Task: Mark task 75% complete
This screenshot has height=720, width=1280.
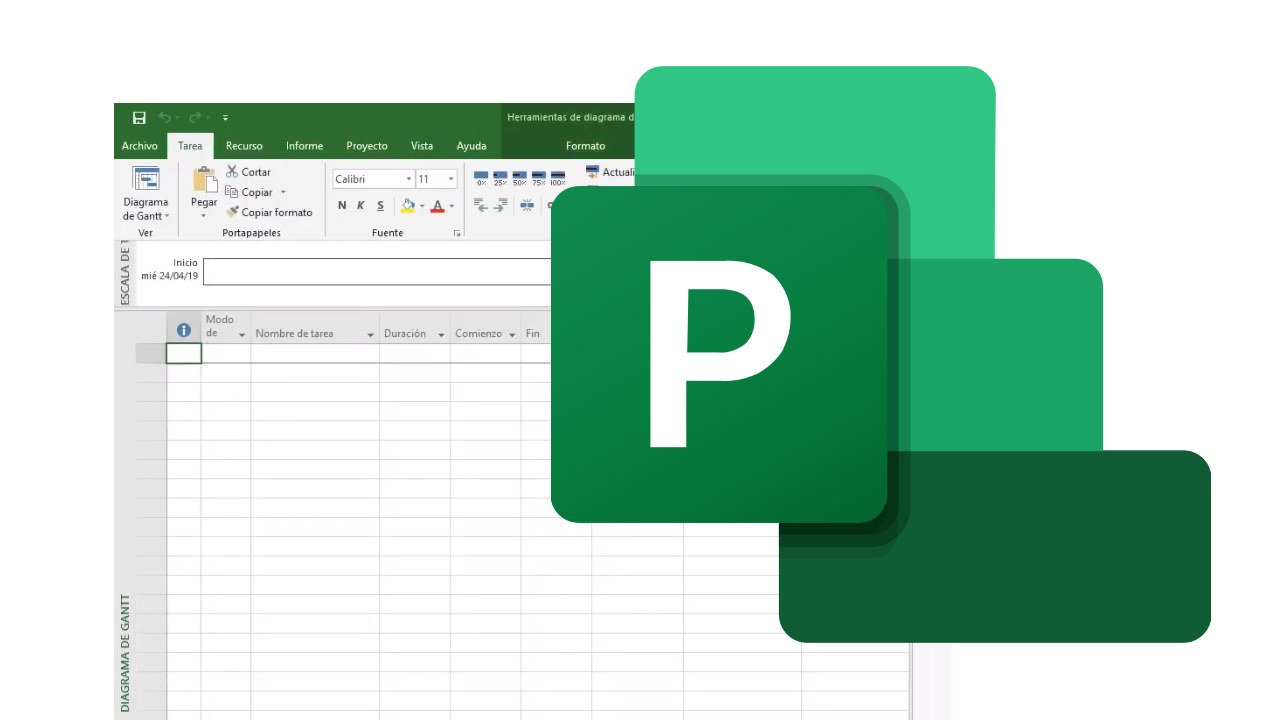Action: [539, 178]
